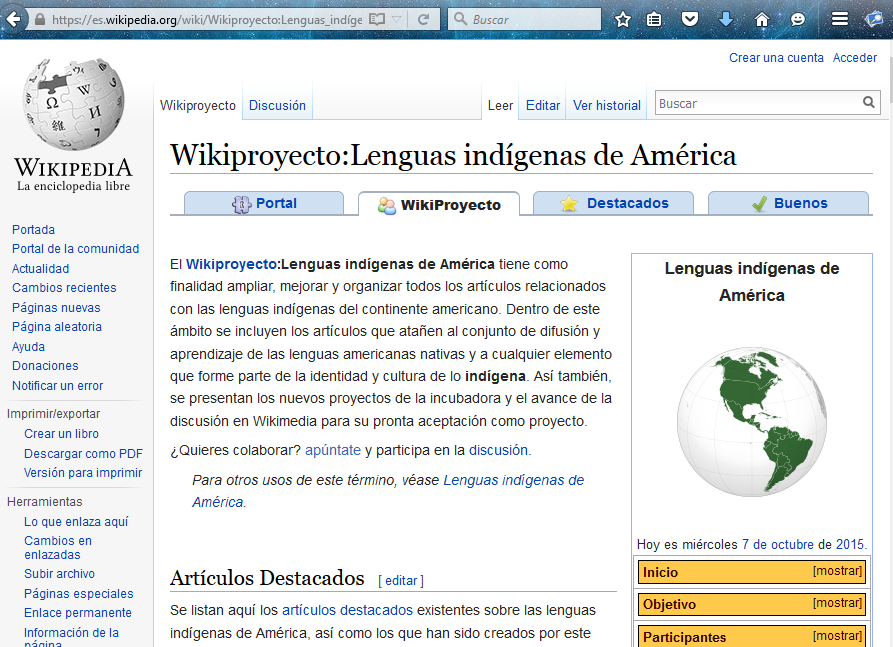The width and height of the screenshot is (893, 647).
Task: Switch to the Discusión tab
Action: [277, 105]
